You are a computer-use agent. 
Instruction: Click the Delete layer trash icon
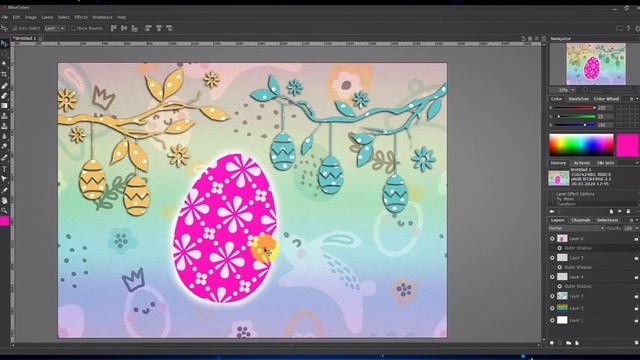point(636,343)
